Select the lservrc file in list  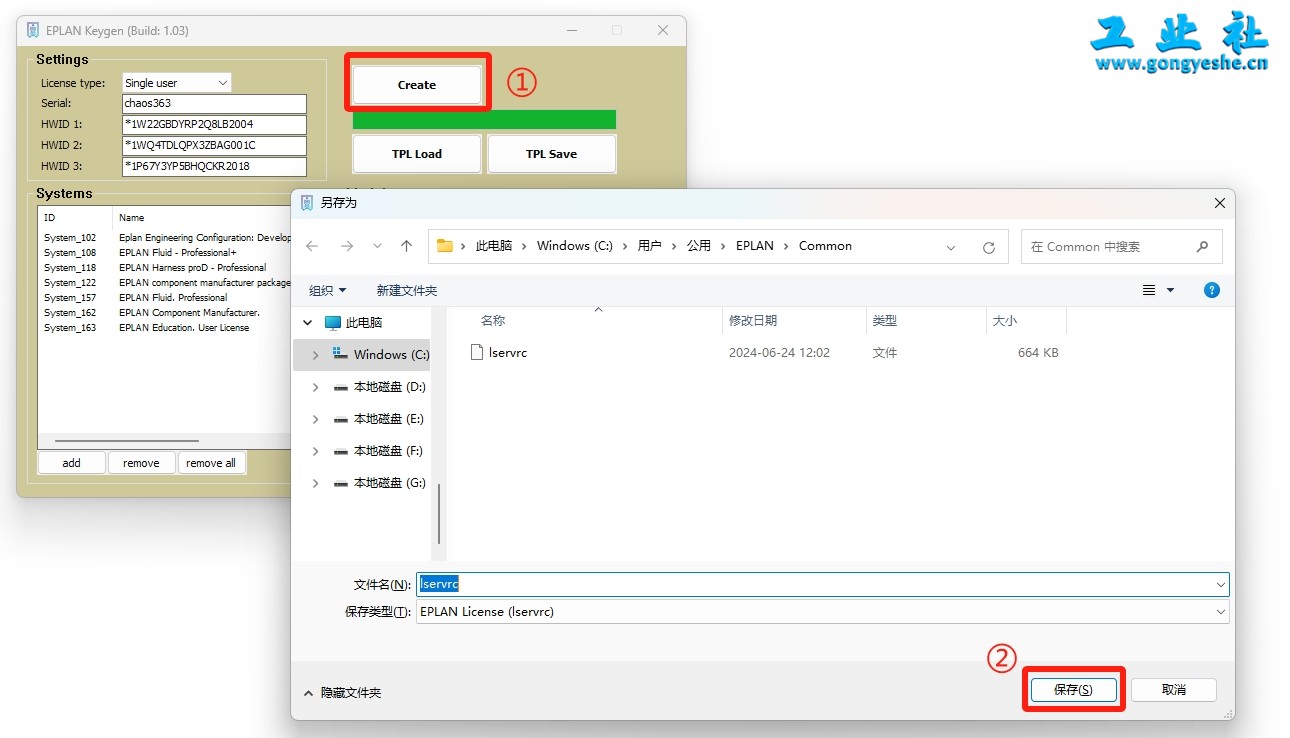(x=508, y=353)
